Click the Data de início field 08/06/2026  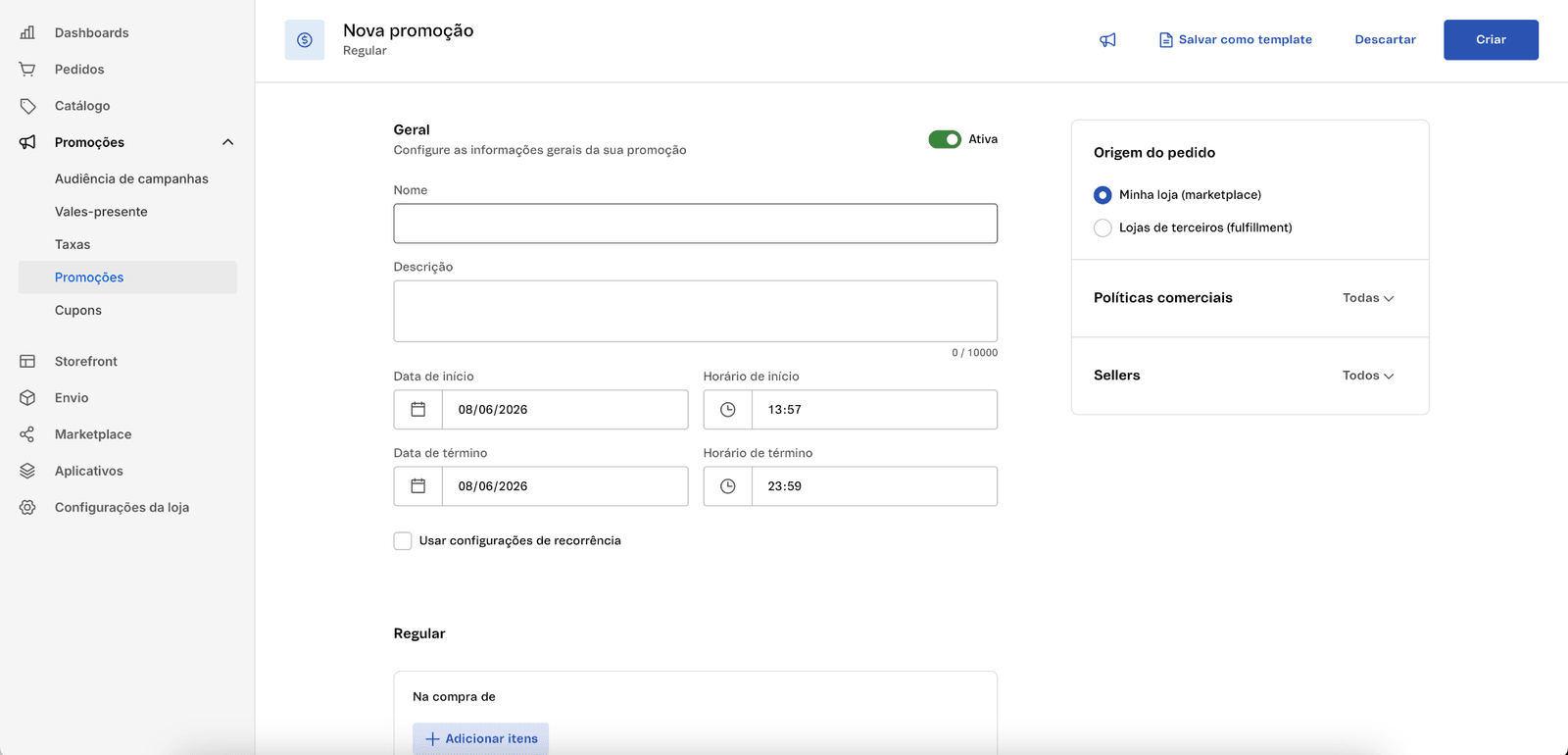pos(565,410)
